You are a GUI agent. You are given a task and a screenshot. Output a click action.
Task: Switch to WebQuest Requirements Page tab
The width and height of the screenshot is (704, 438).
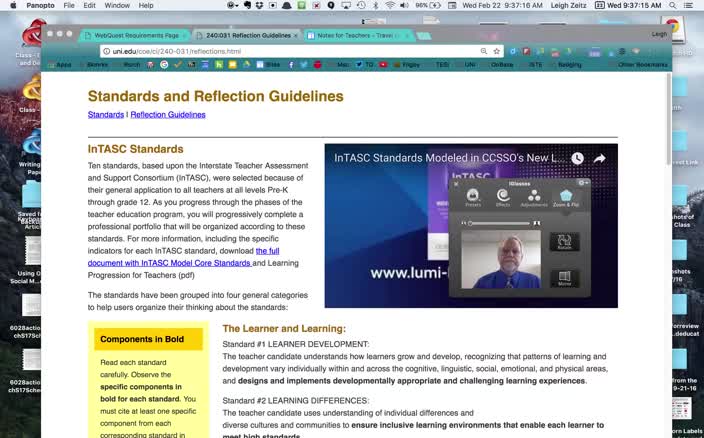(133, 35)
